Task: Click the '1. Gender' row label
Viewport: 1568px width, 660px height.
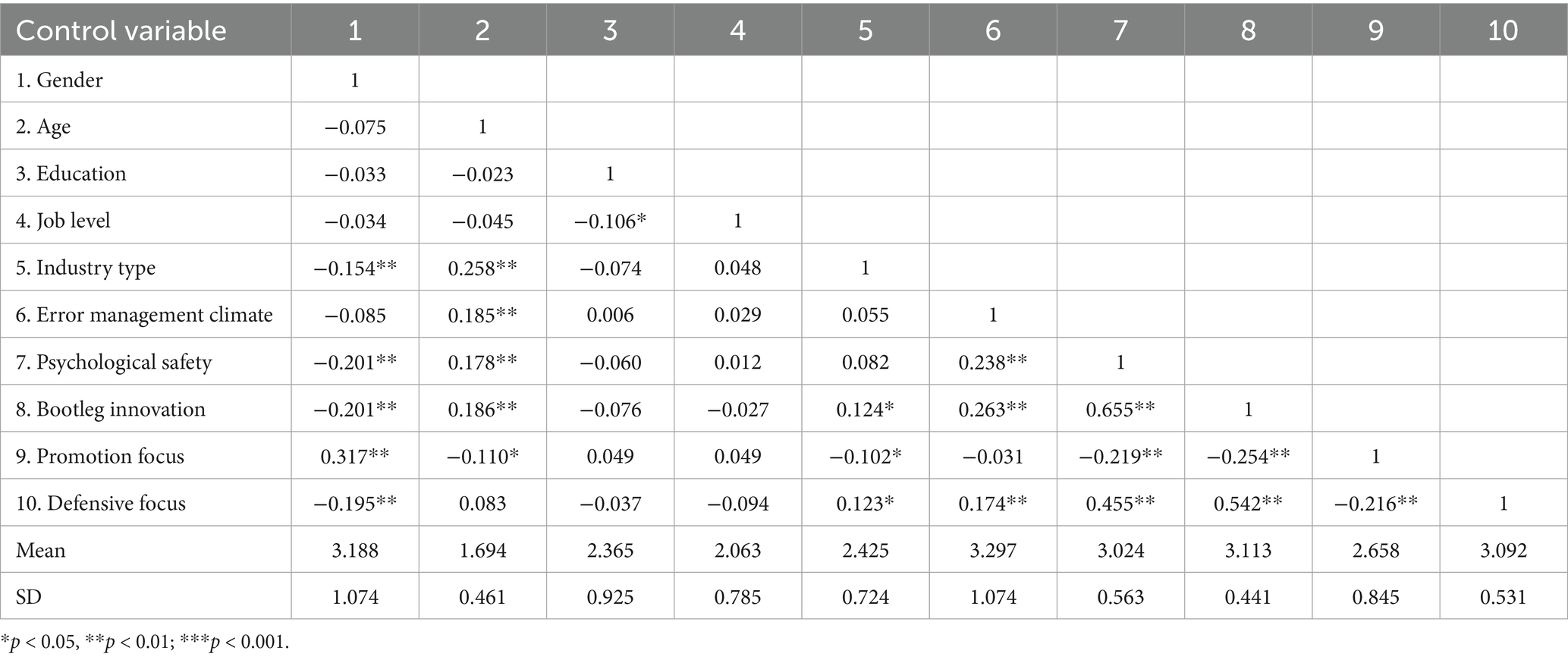Action: (x=59, y=80)
